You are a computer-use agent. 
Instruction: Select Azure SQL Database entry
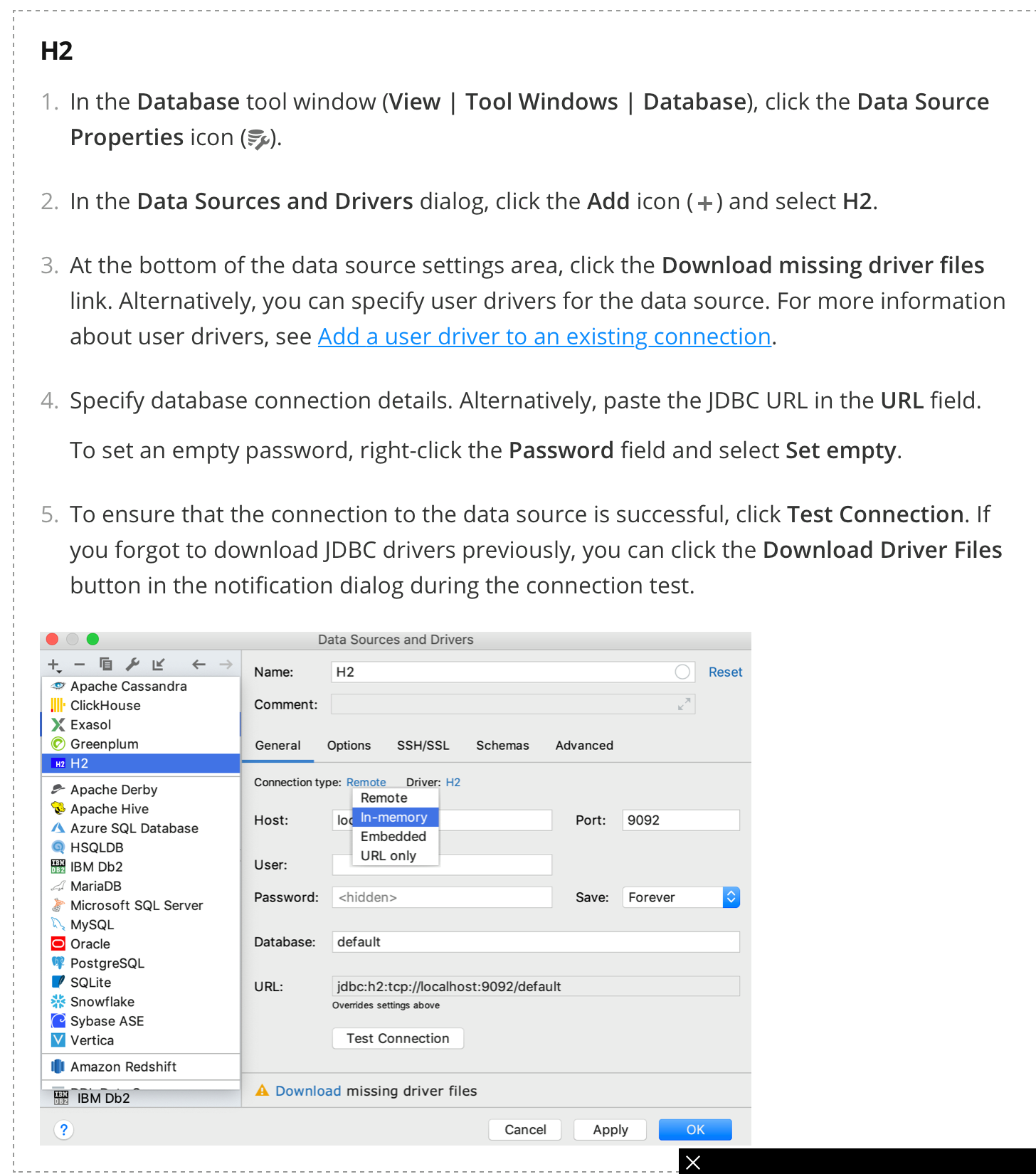141,828
